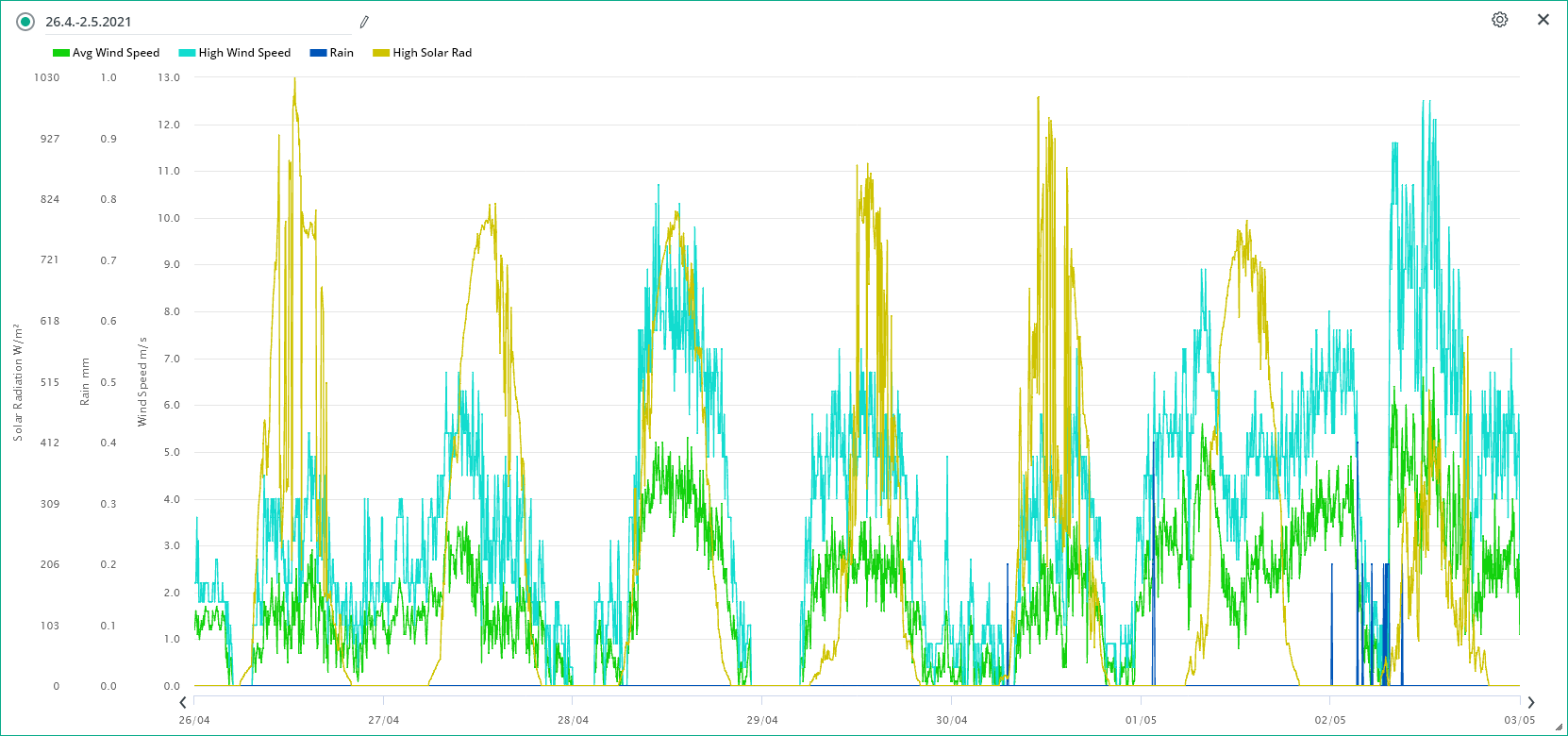The width and height of the screenshot is (1568, 736).
Task: Toggle the Avg Wind Speed legend label
Action: pyautogui.click(x=116, y=53)
